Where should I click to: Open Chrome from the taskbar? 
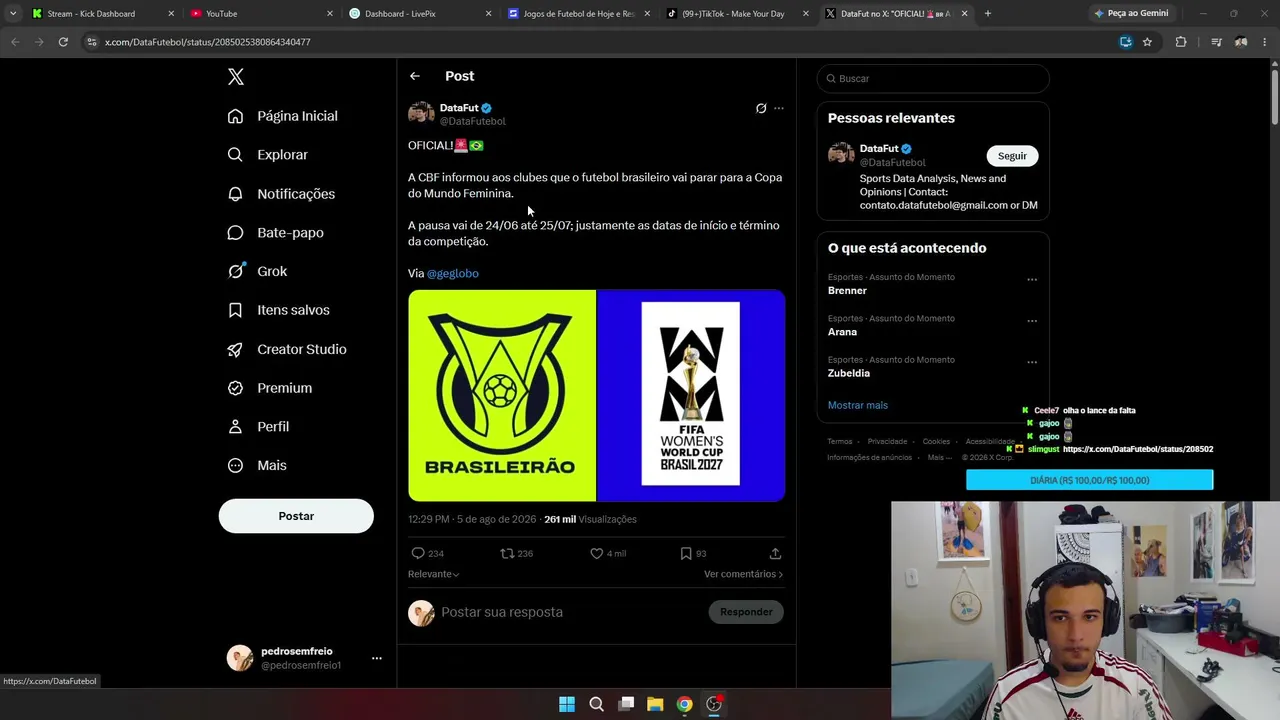coord(684,704)
